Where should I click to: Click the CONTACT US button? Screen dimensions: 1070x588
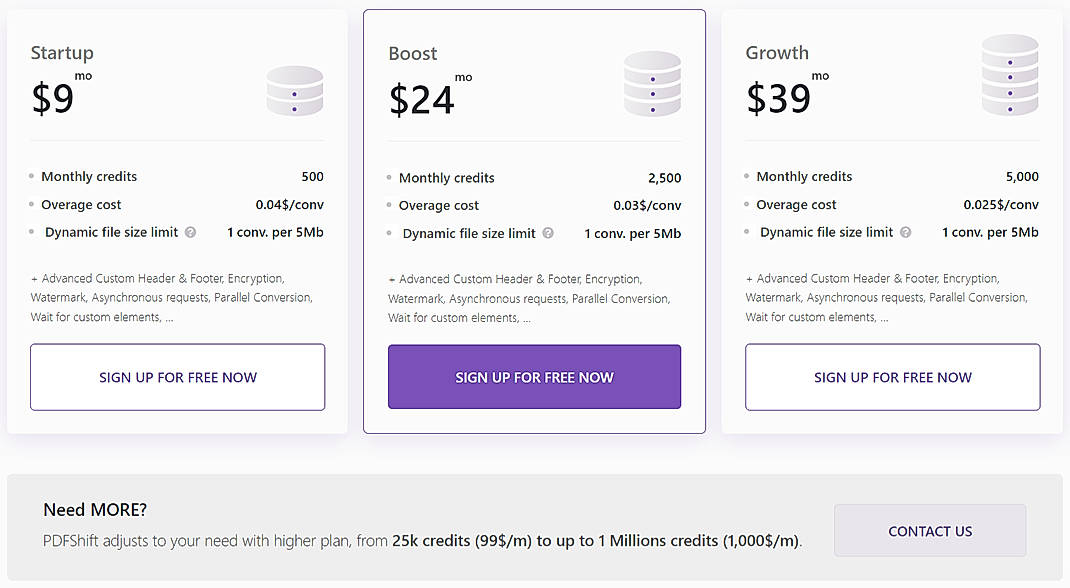point(929,531)
